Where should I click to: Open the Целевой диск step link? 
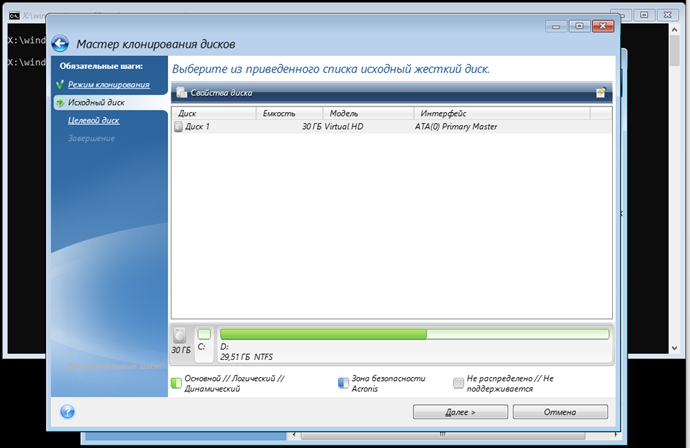click(93, 120)
